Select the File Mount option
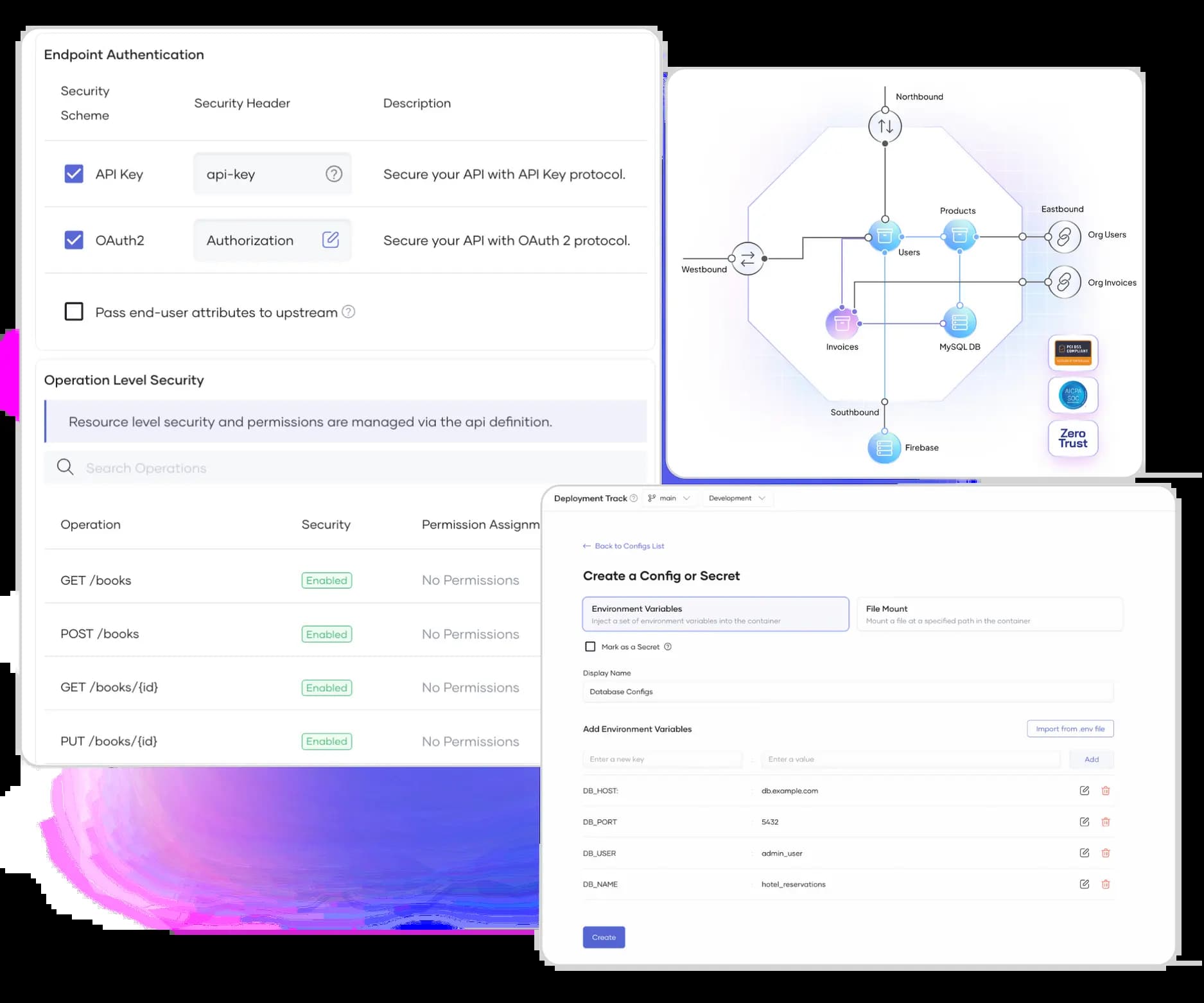This screenshot has width=1204, height=1003. pyautogui.click(x=990, y=614)
